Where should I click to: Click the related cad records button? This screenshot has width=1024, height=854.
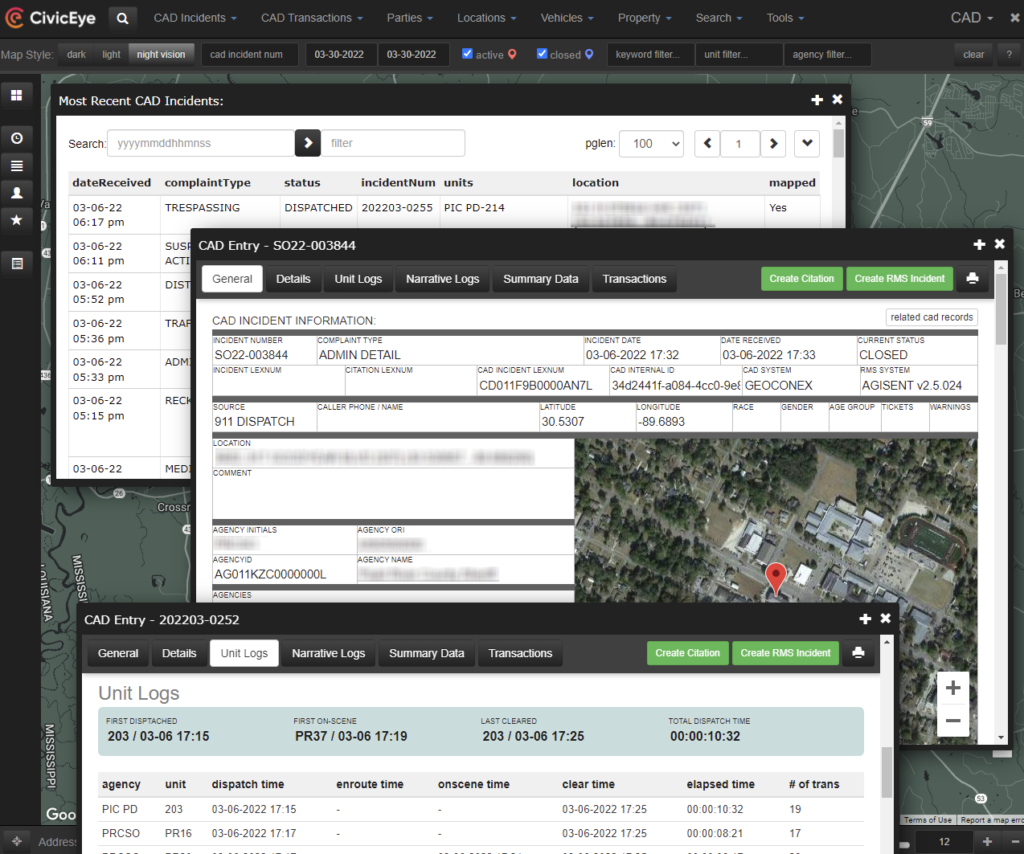pos(931,317)
